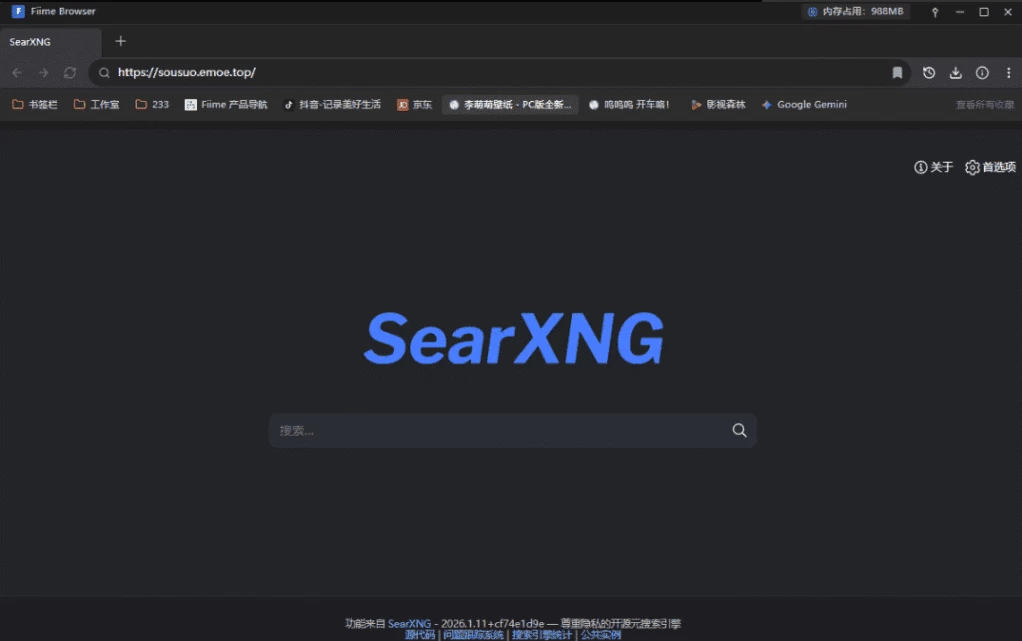Screen dimensions: 1022x641
Task: Click the forward navigation arrow
Action: tap(43, 73)
